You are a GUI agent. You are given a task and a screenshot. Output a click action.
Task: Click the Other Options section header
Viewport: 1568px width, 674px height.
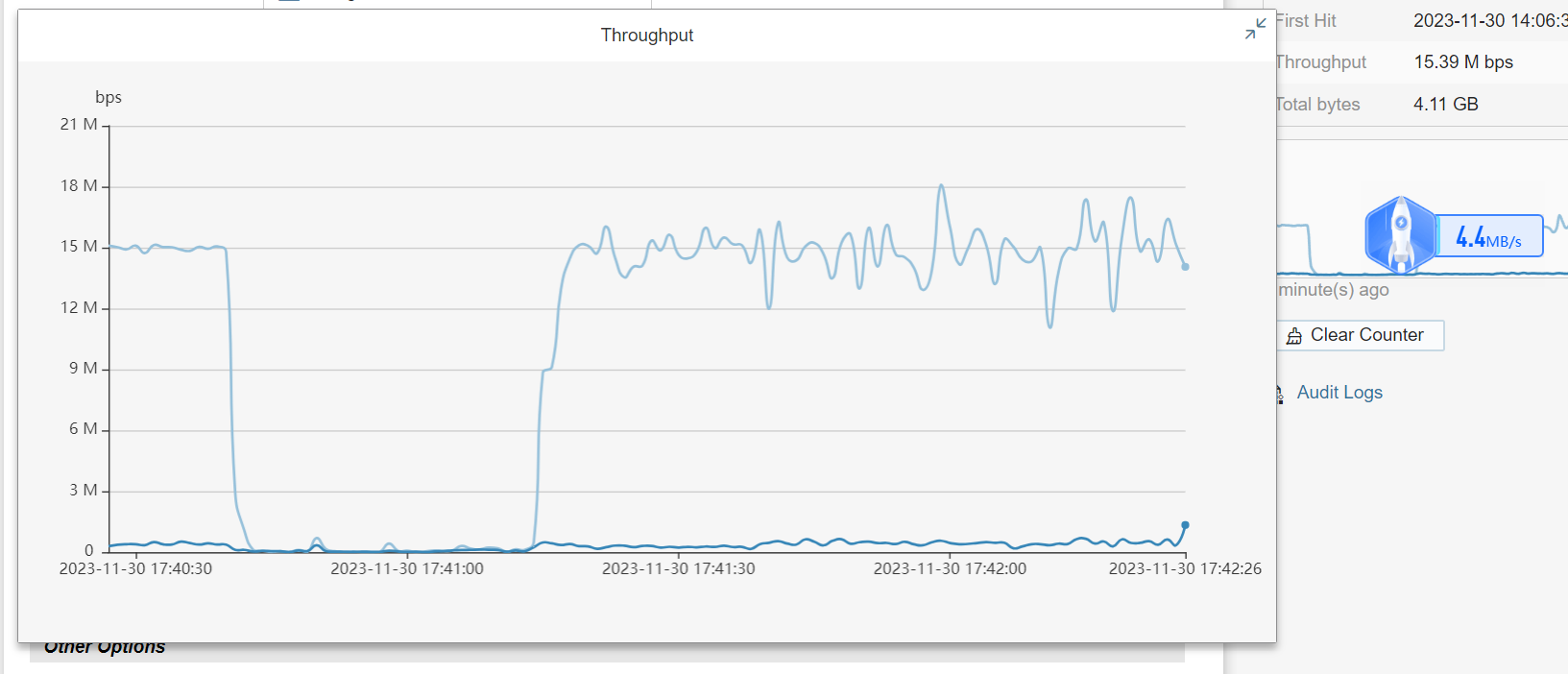[x=105, y=648]
